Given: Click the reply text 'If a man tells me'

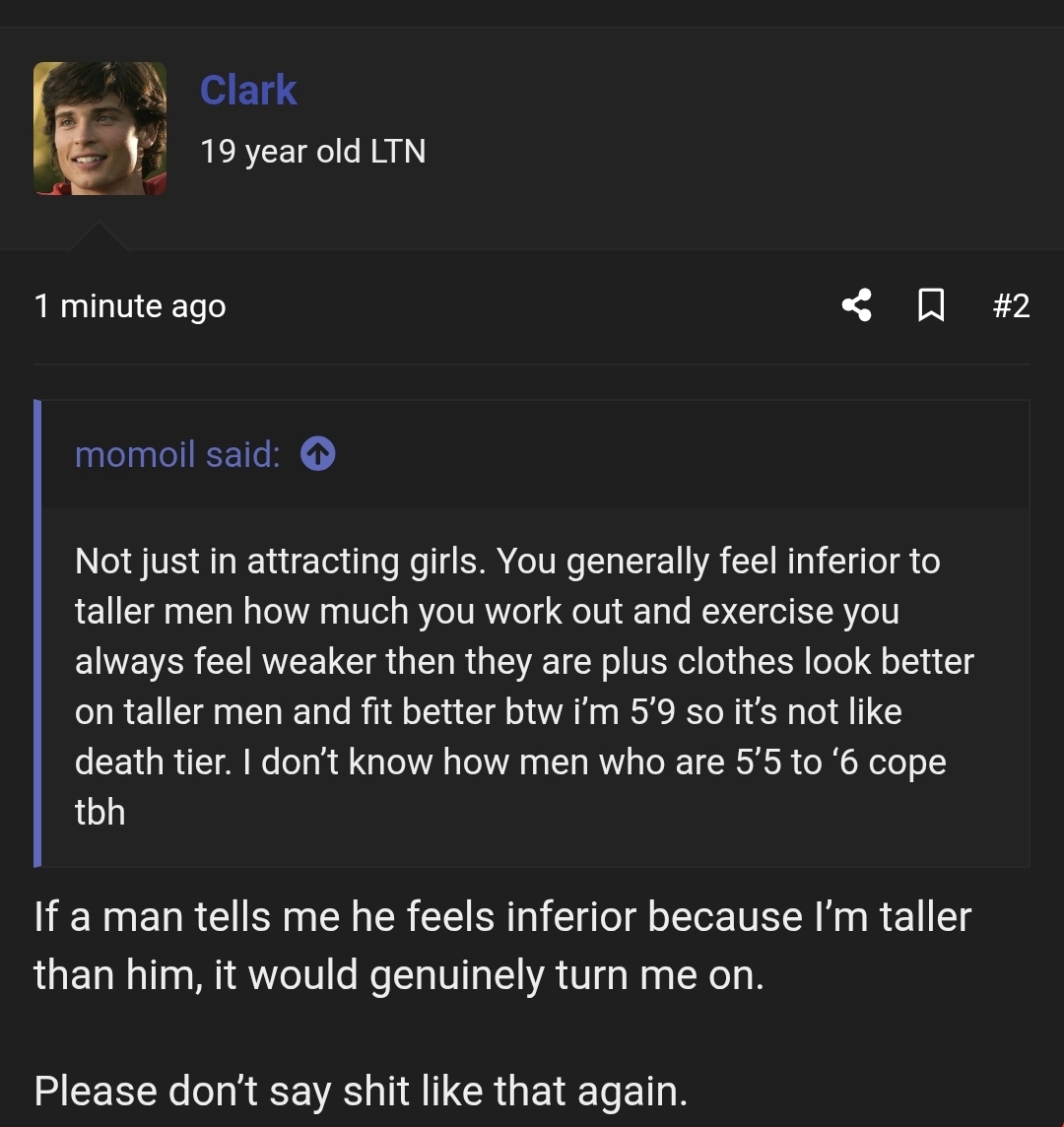Looking at the screenshot, I should click(214, 917).
